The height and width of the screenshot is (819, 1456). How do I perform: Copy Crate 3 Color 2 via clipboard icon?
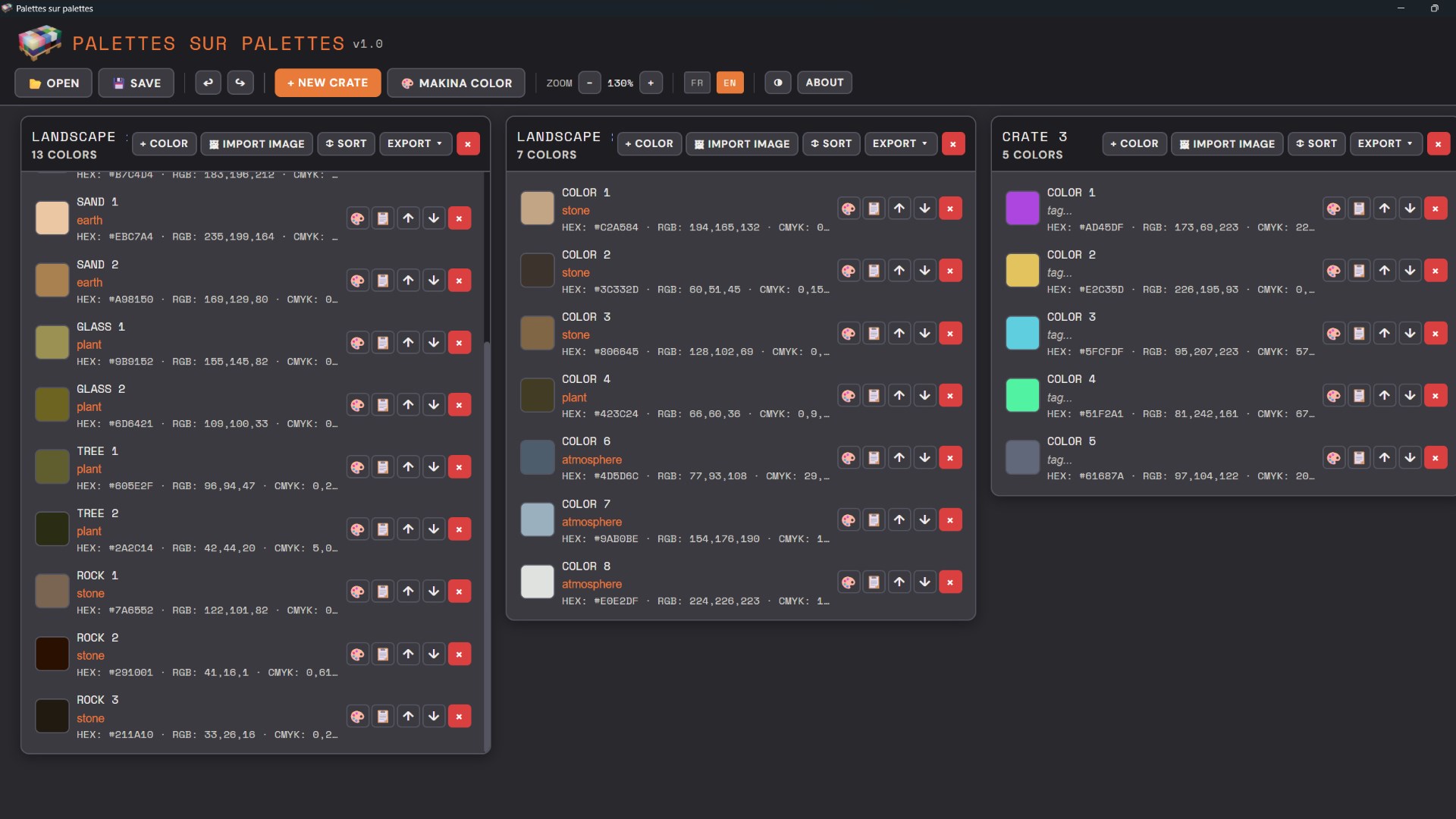[1359, 271]
